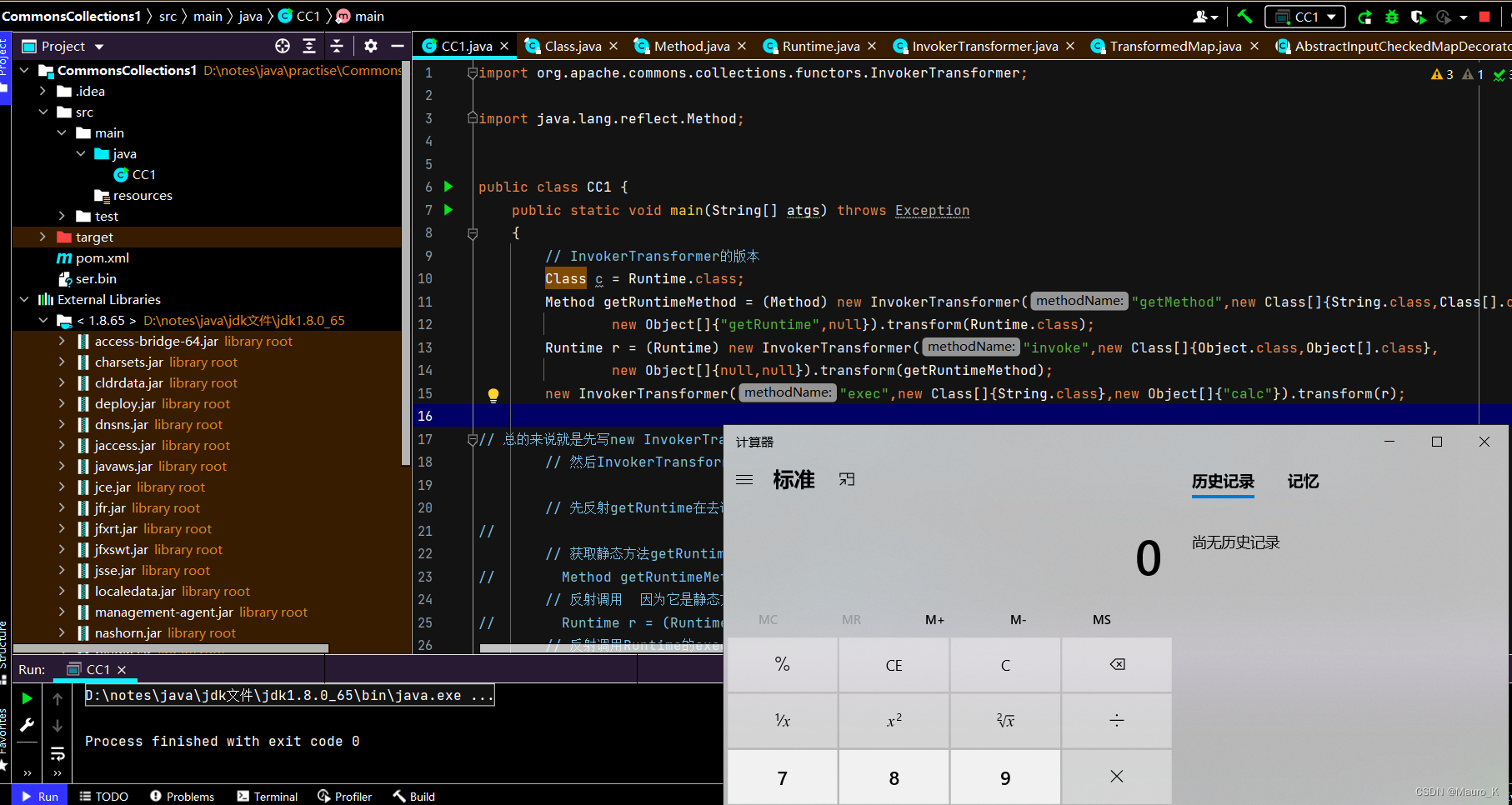Screen dimensions: 1512x805
Task: Click Collapse All icon in Project panel
Action: pyautogui.click(x=337, y=46)
